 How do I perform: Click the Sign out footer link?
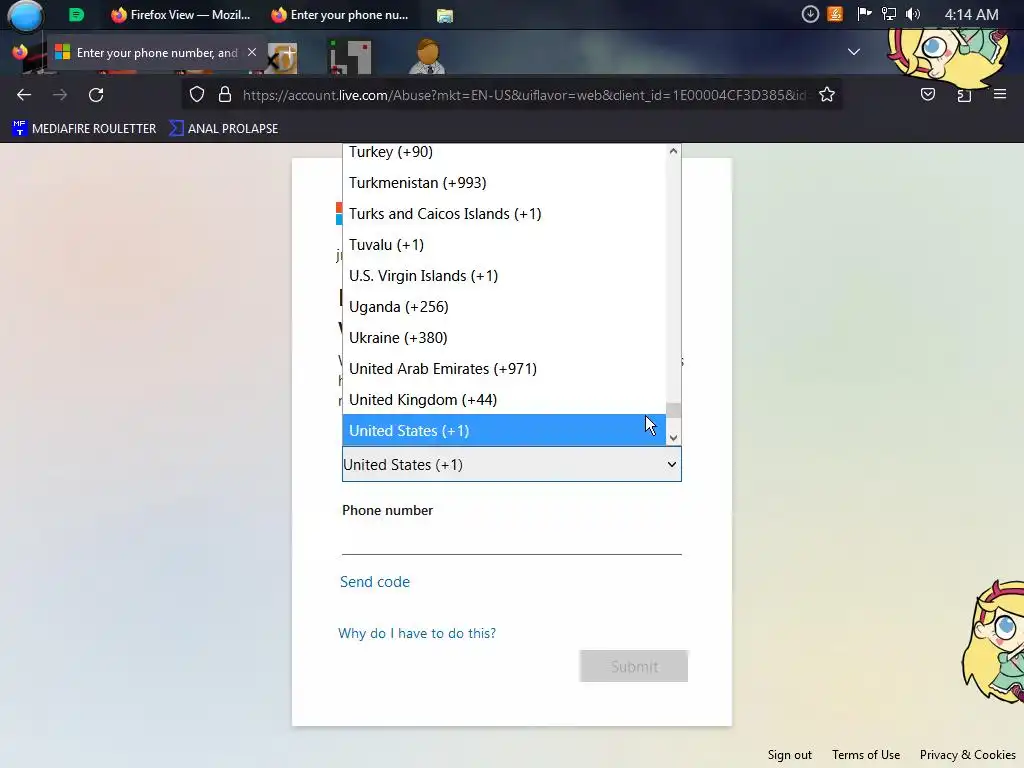pyautogui.click(x=790, y=755)
